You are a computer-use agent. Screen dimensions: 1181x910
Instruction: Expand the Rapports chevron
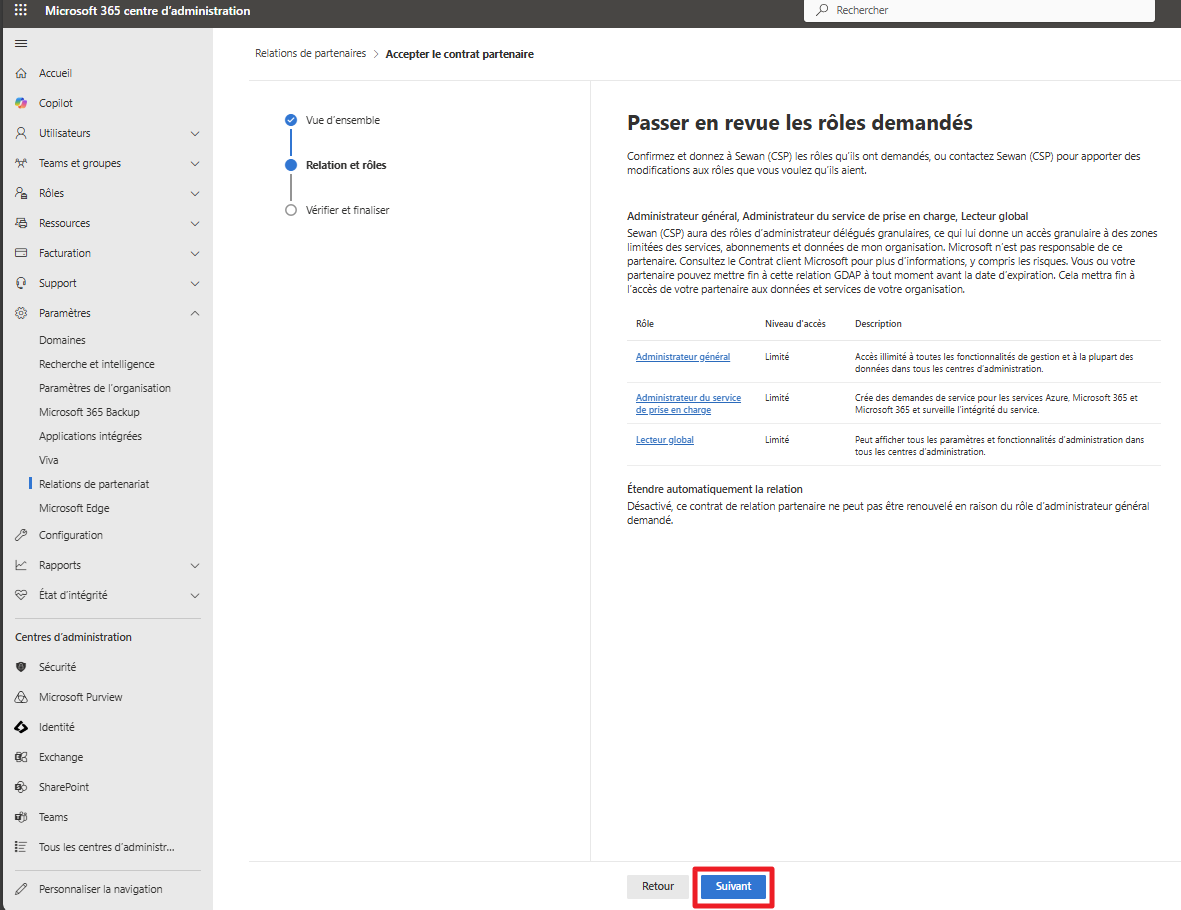pyautogui.click(x=195, y=566)
